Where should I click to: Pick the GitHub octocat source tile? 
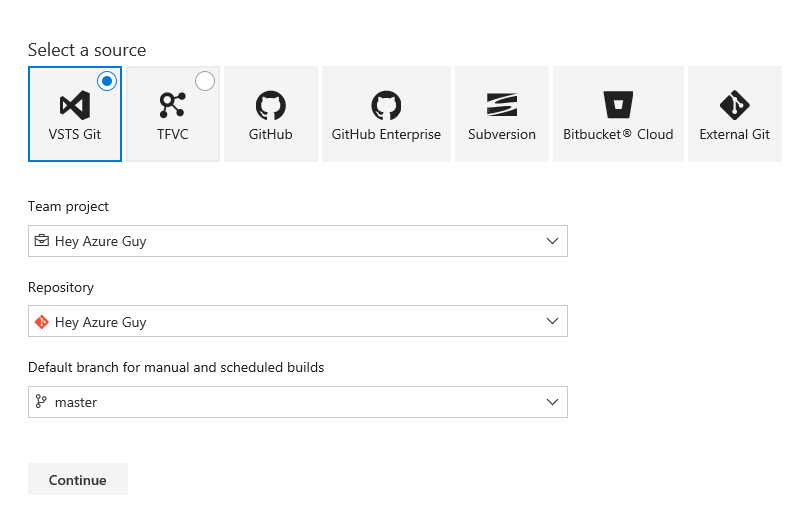271,114
